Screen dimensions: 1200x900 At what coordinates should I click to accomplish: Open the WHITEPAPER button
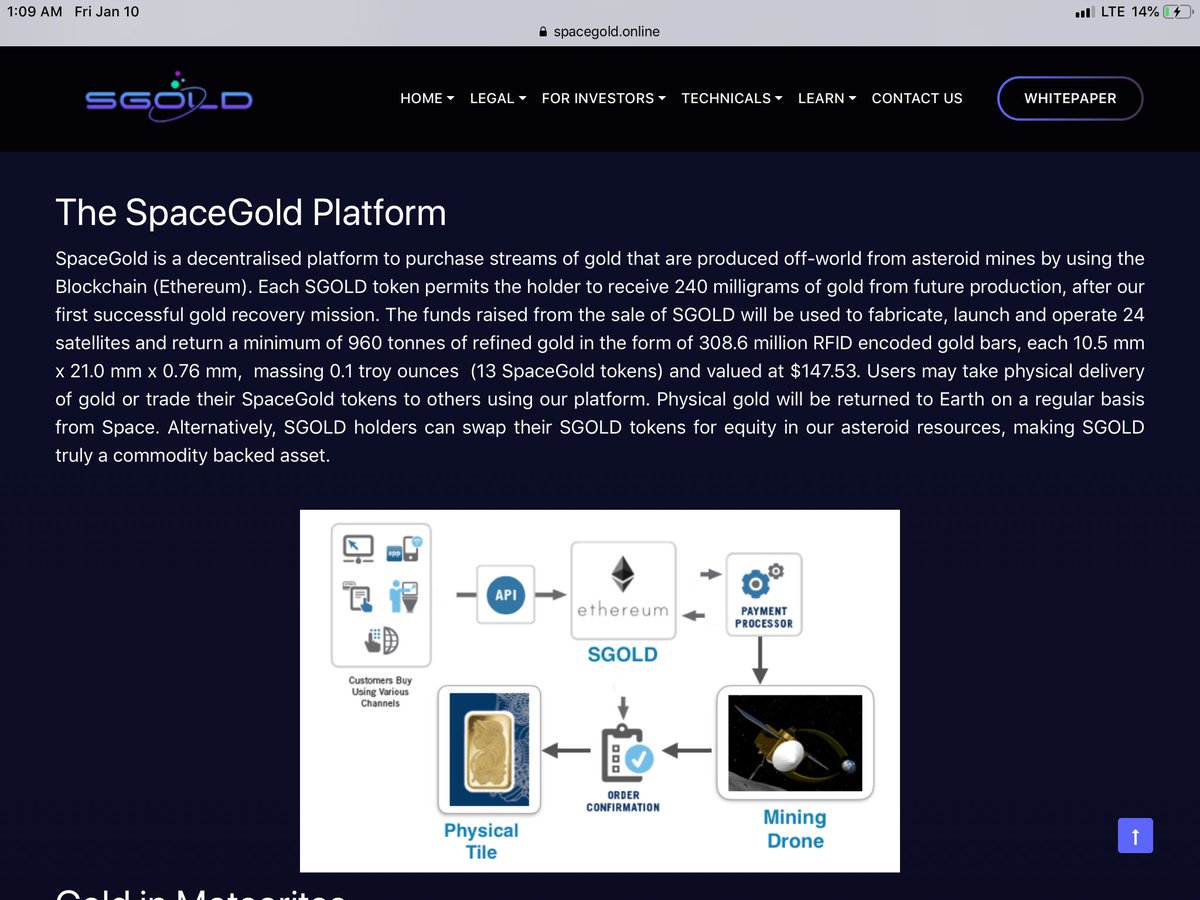tap(1070, 98)
